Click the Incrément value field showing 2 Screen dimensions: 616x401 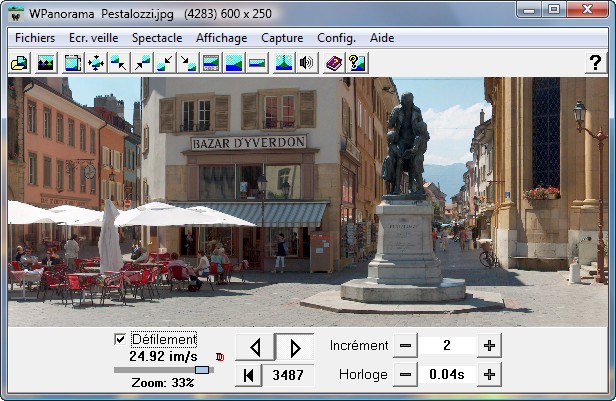pos(447,346)
